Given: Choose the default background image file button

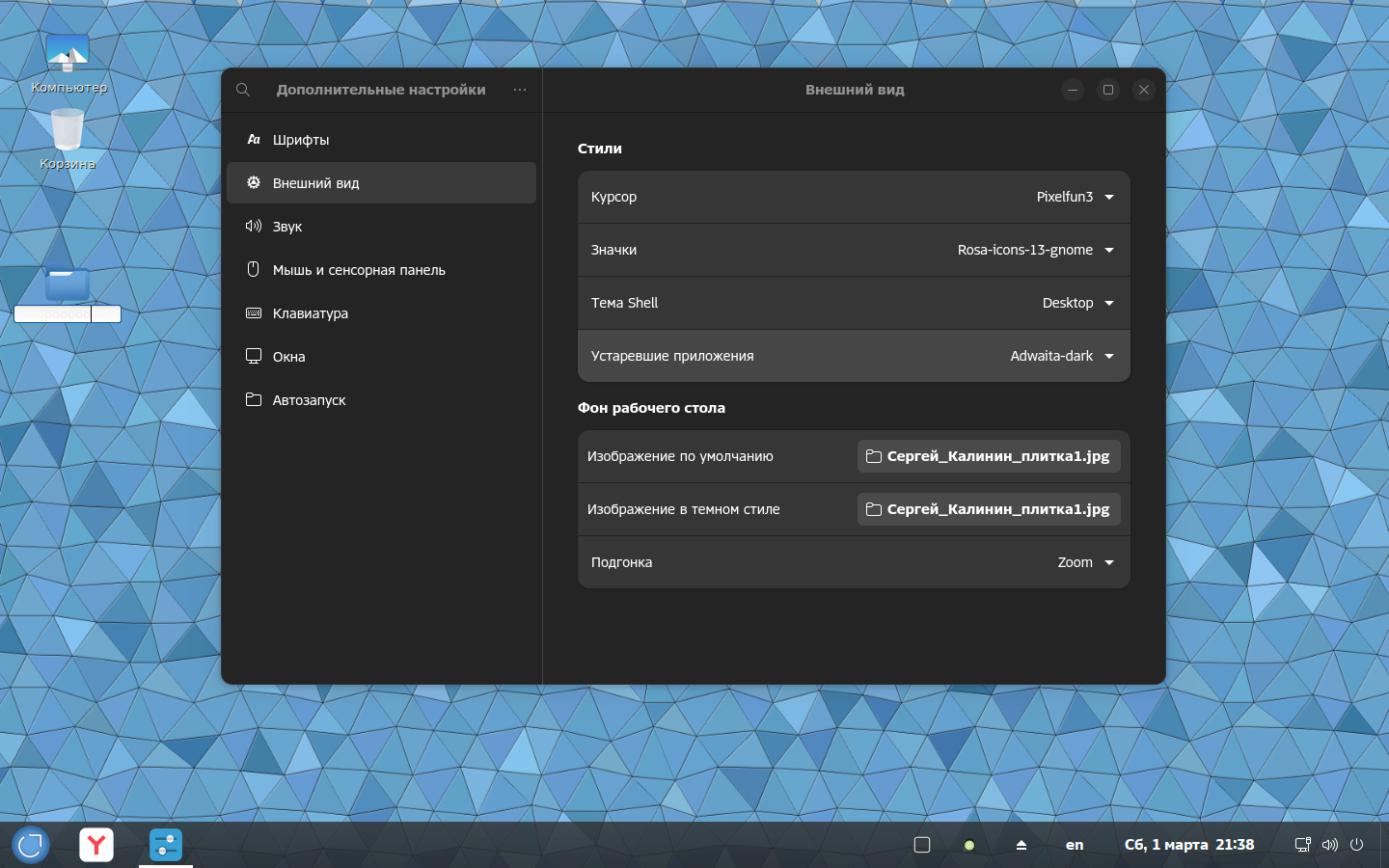Looking at the screenshot, I should click(x=989, y=456).
